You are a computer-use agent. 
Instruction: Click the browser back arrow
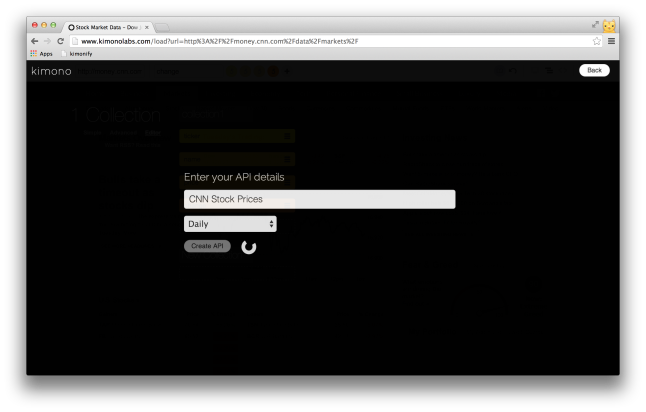click(x=34, y=41)
